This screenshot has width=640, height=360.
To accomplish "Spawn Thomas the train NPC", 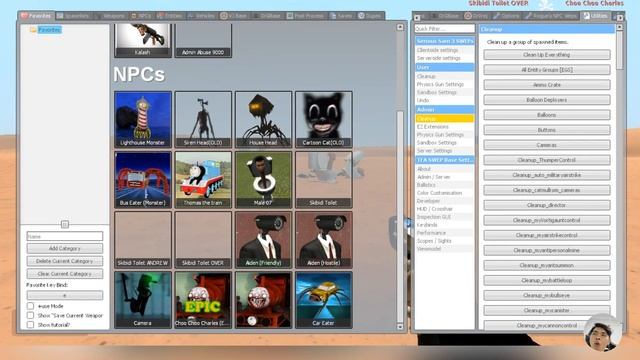I will click(x=203, y=180).
